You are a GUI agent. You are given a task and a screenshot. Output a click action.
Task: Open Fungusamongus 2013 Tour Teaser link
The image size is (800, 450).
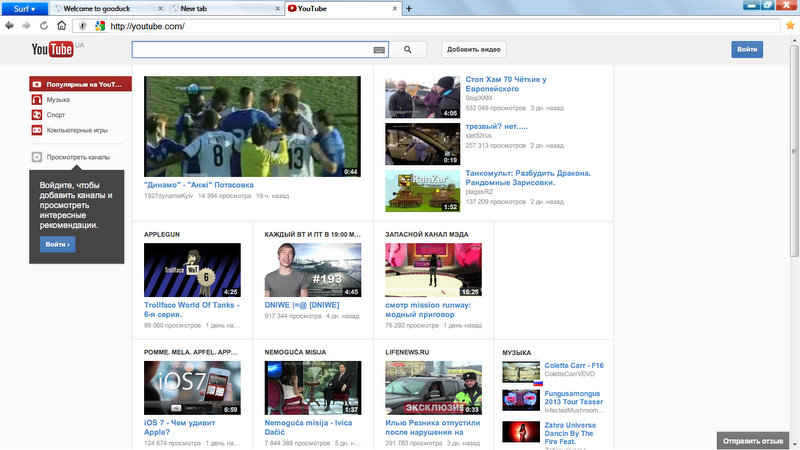point(573,398)
